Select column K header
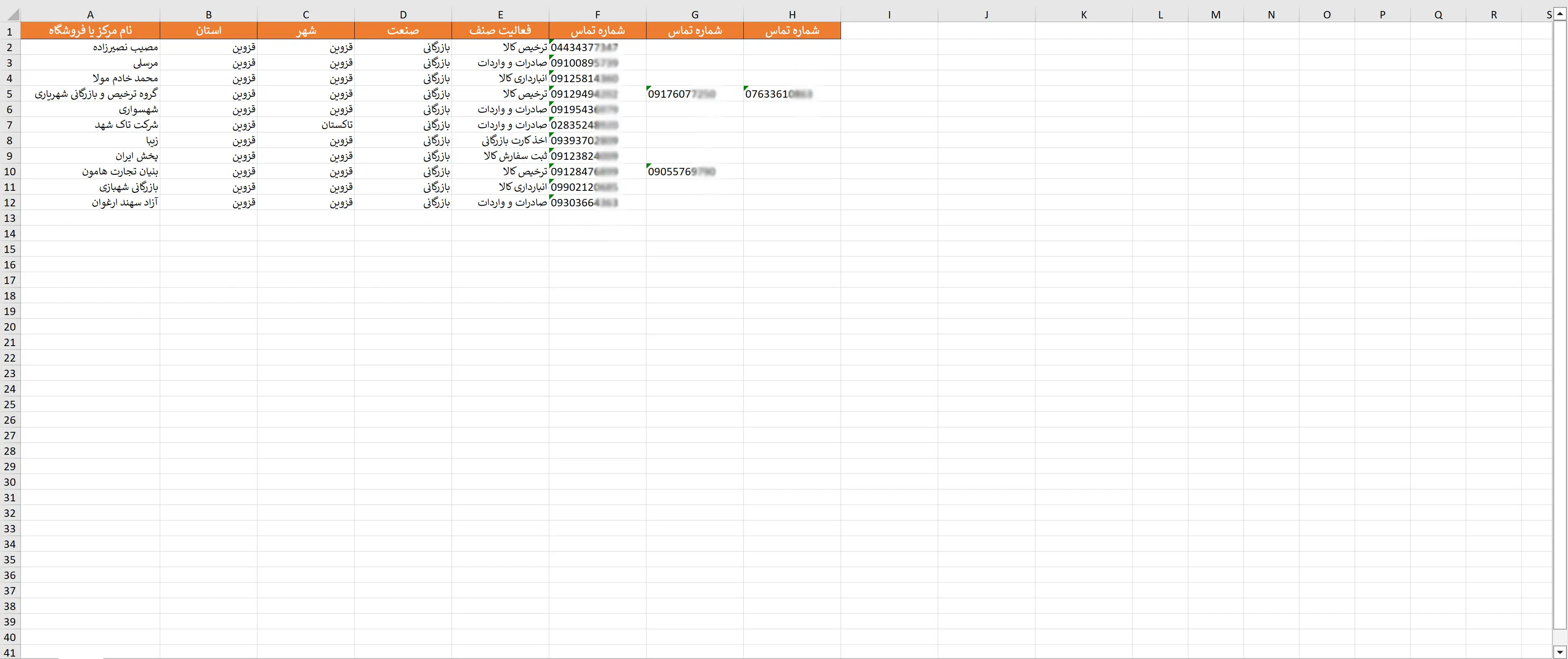This screenshot has height=659, width=1568. [1083, 15]
